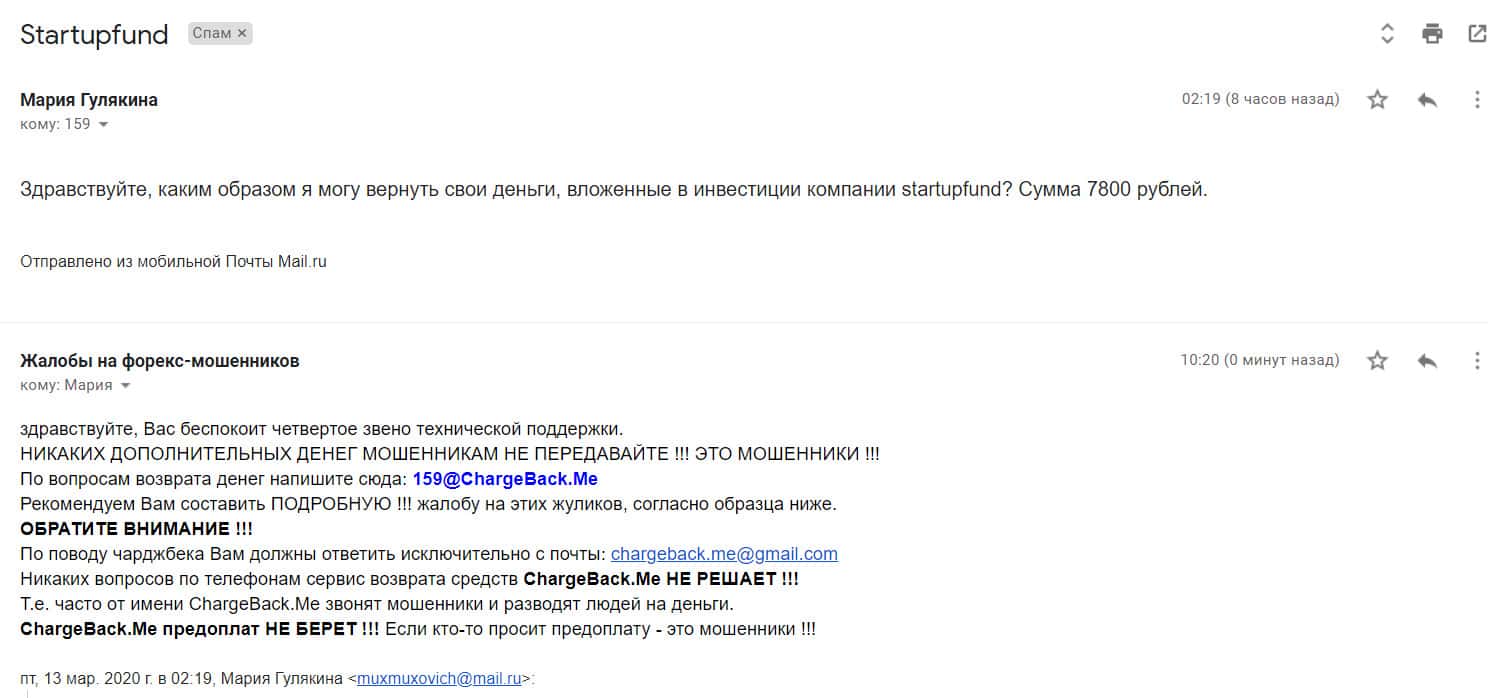Expand recipient details next to 'кому: 159'
The height and width of the screenshot is (698, 1508).
click(x=103, y=125)
